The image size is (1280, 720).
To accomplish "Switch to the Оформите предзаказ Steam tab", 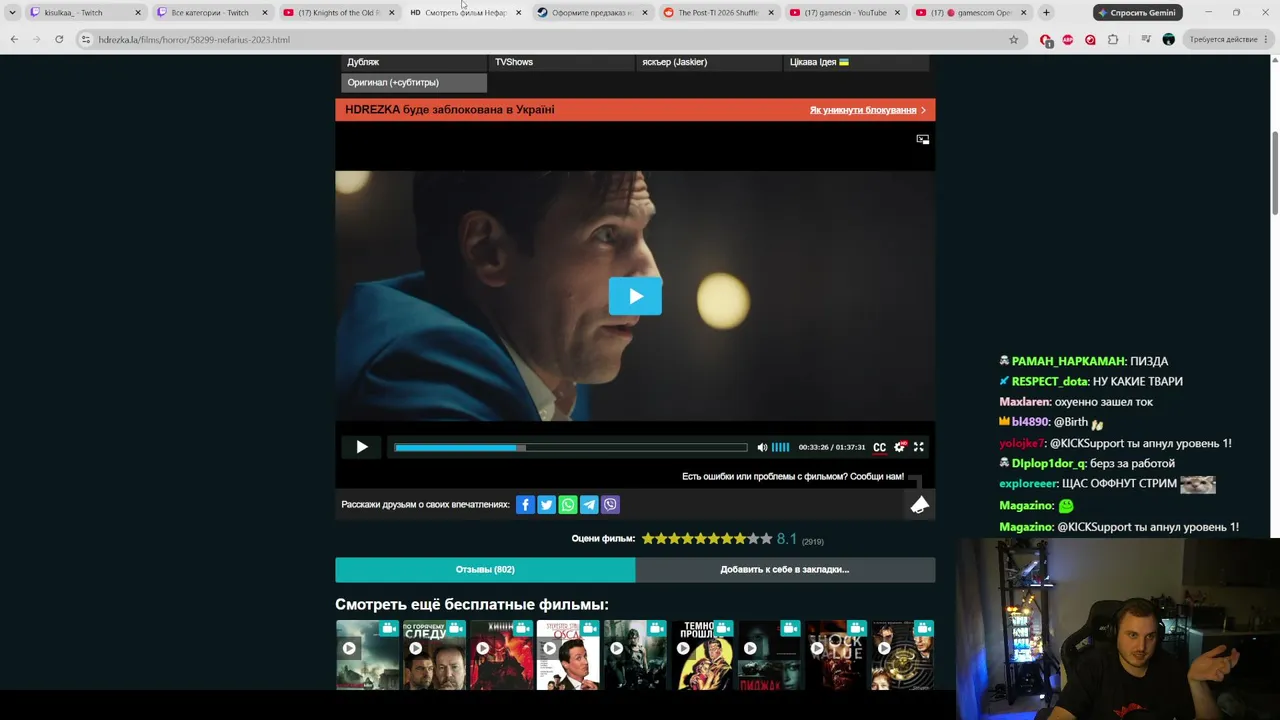I will (591, 13).
